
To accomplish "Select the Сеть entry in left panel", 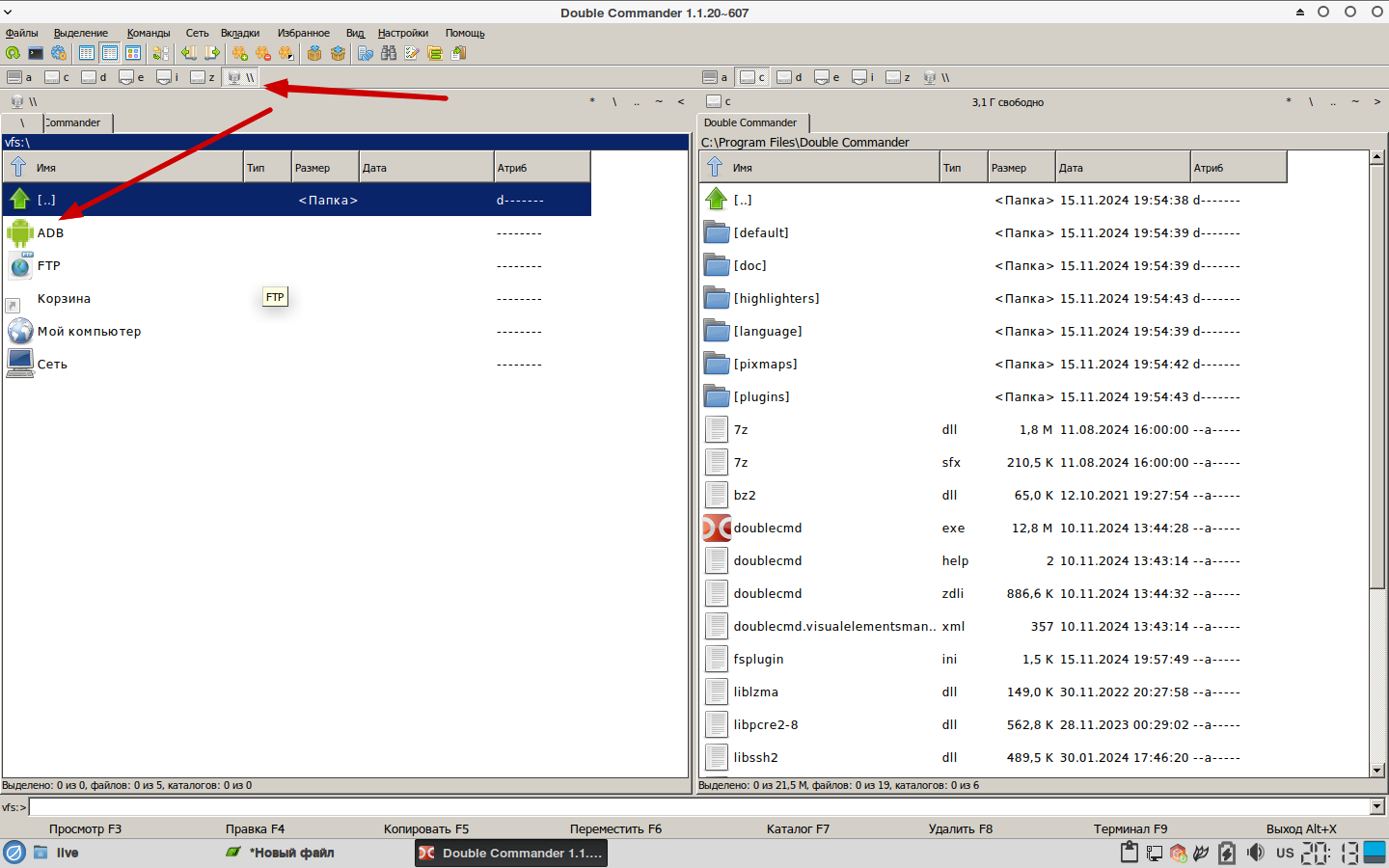I will [x=297, y=364].
